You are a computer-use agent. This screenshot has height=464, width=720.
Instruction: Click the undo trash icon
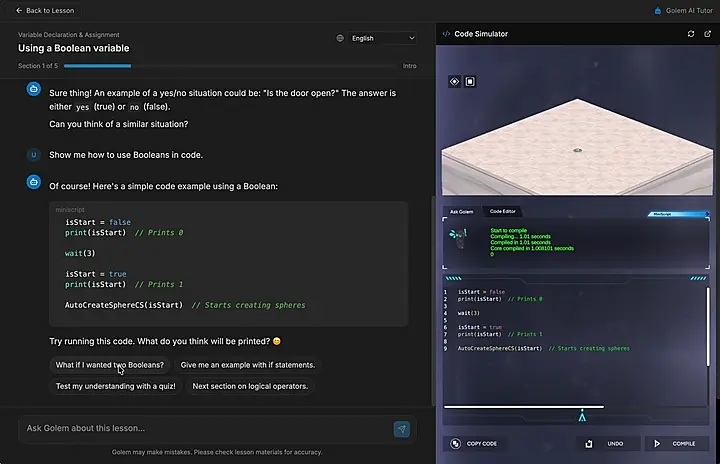[589, 444]
